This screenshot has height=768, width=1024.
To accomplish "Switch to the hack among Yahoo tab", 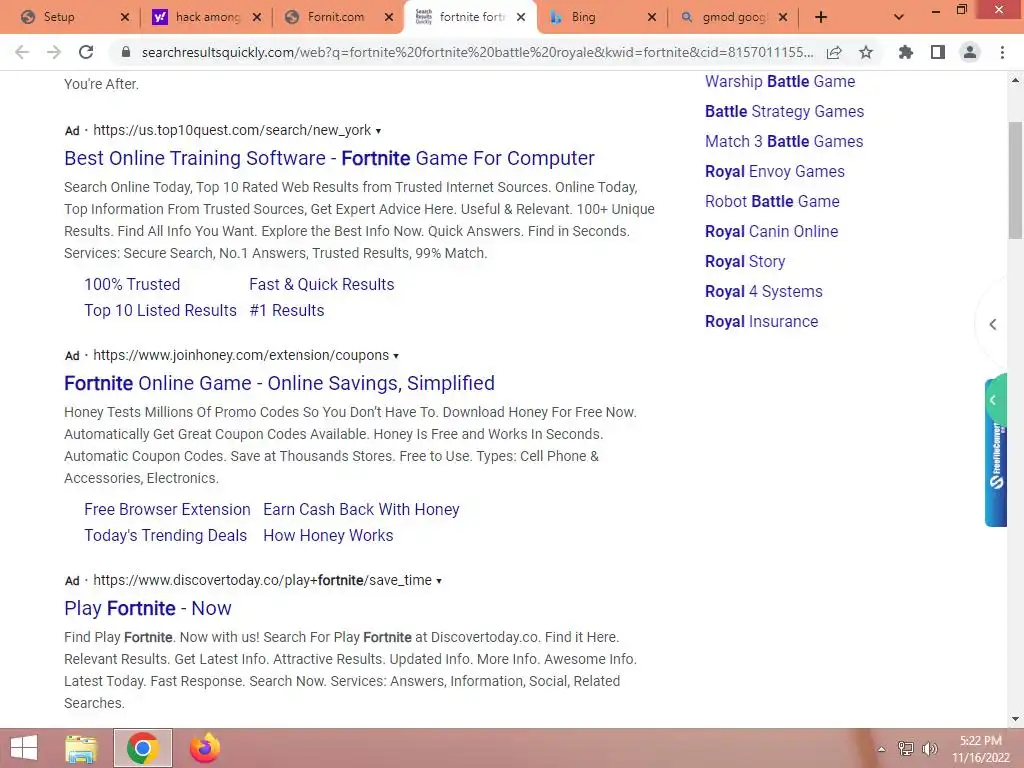I will (207, 17).
